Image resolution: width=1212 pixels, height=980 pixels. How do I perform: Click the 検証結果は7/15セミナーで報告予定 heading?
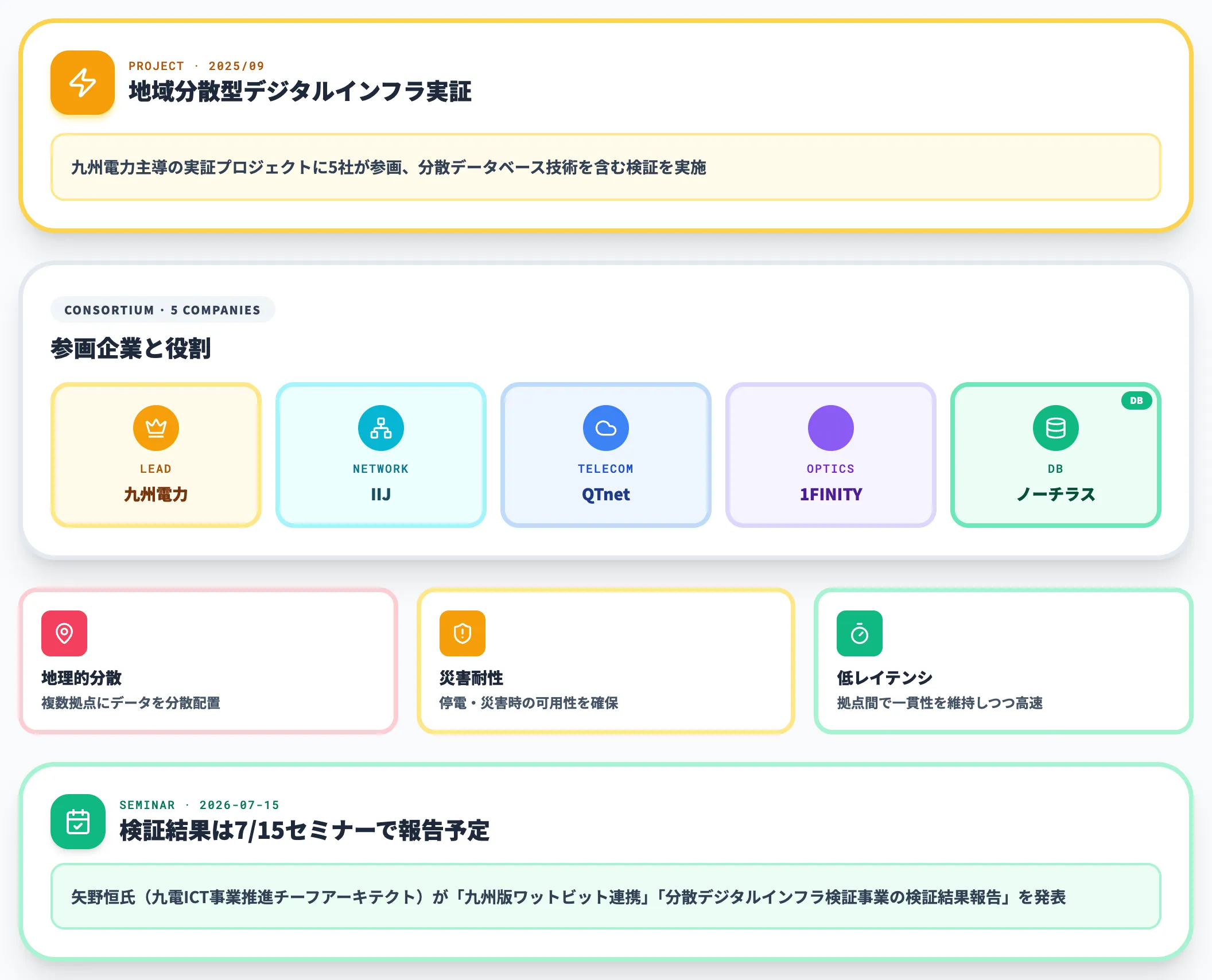tap(305, 831)
